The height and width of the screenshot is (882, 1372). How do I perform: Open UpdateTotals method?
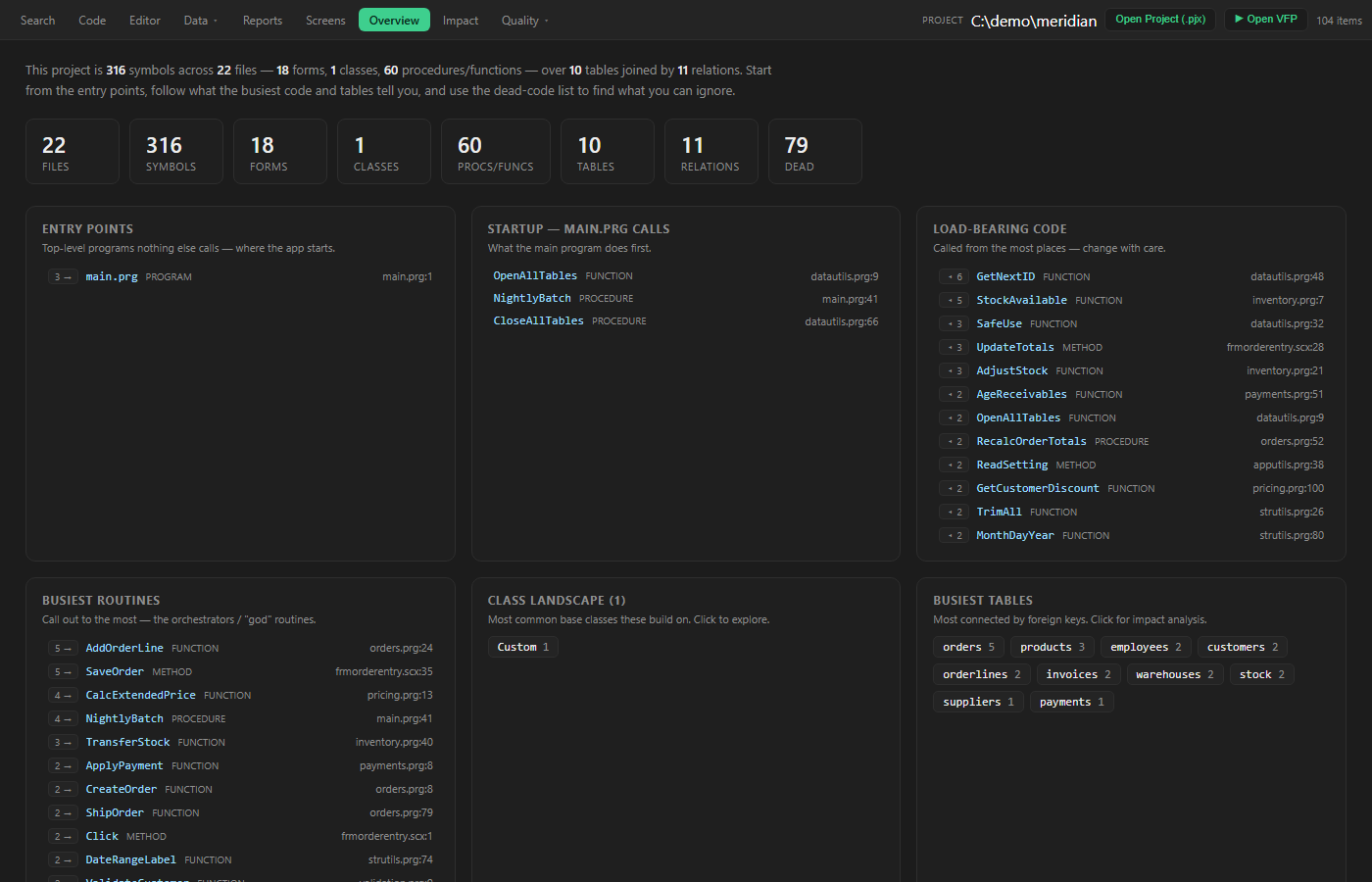point(1131,347)
